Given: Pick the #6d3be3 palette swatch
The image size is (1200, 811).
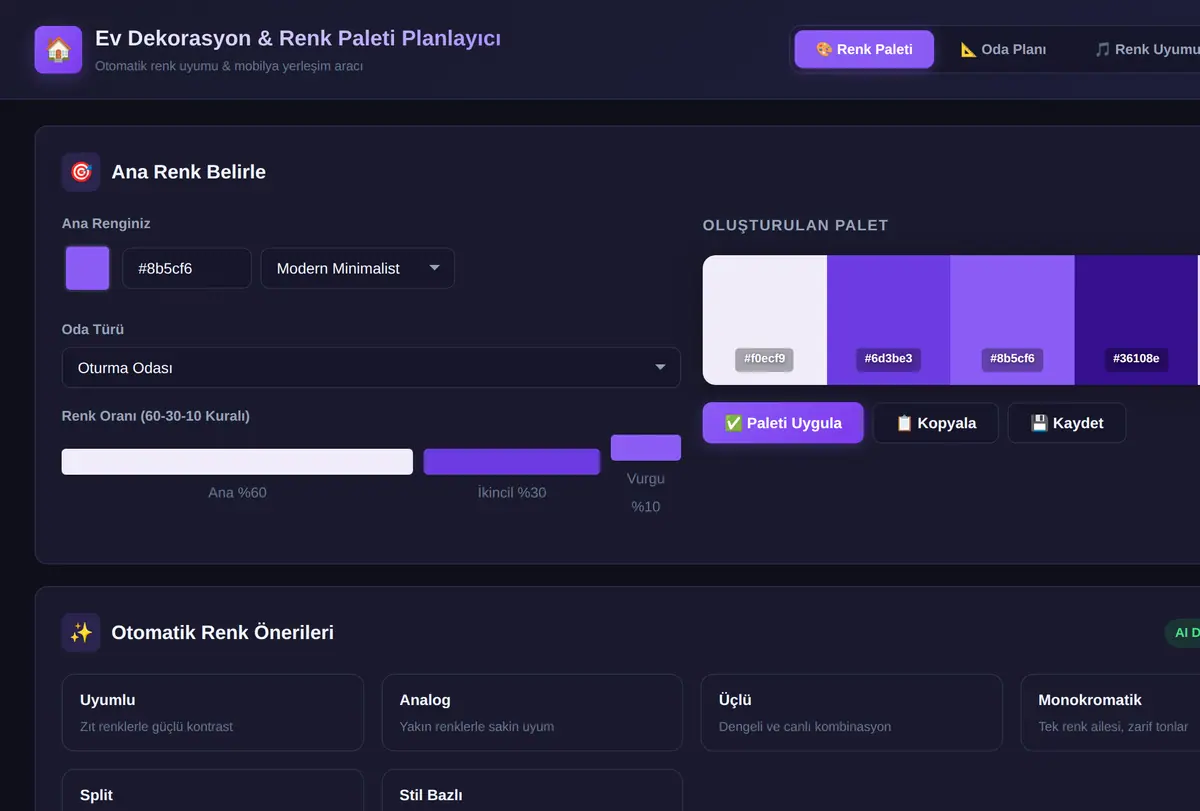Looking at the screenshot, I should pos(888,320).
